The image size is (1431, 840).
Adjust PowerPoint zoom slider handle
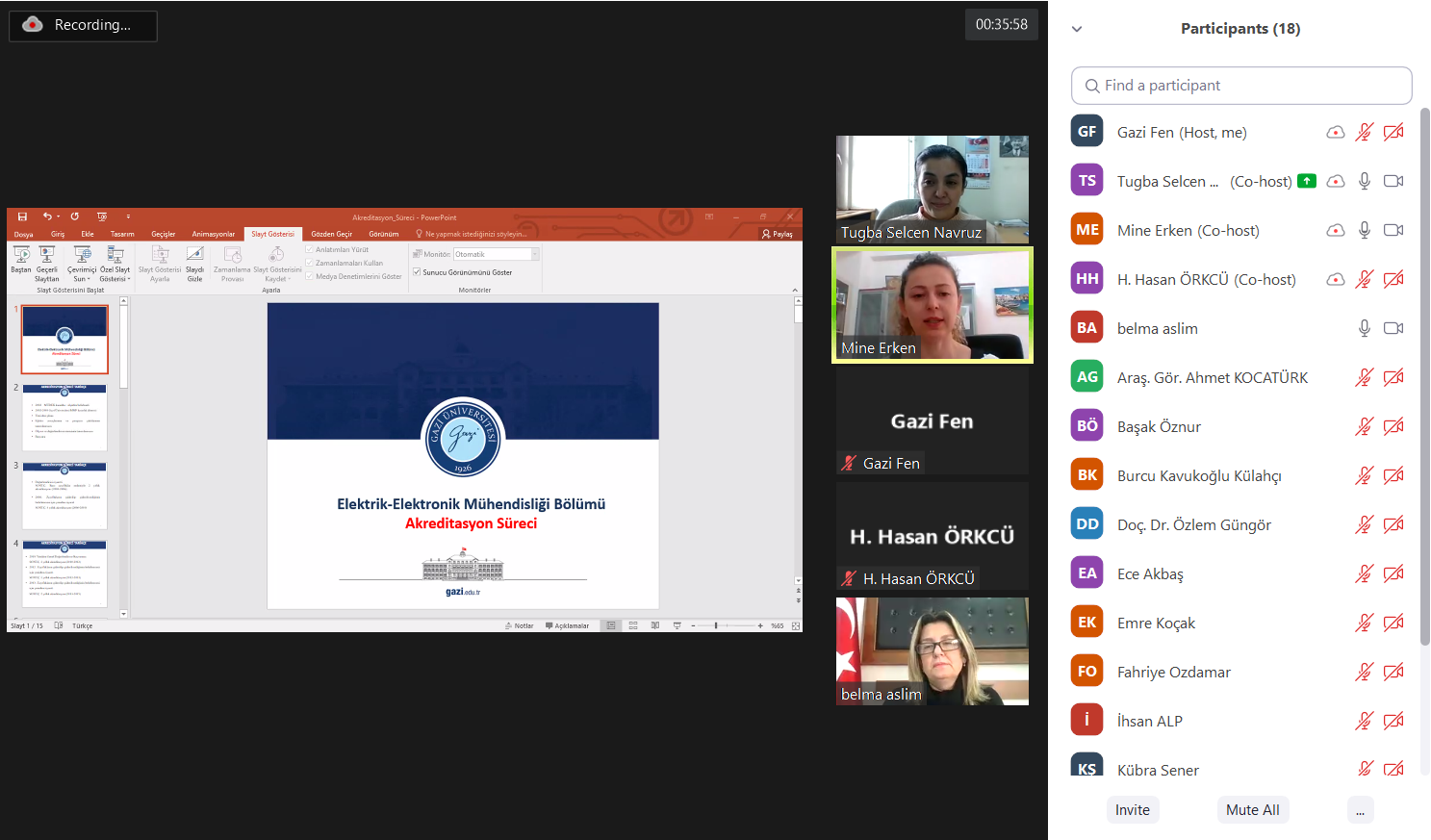point(716,625)
